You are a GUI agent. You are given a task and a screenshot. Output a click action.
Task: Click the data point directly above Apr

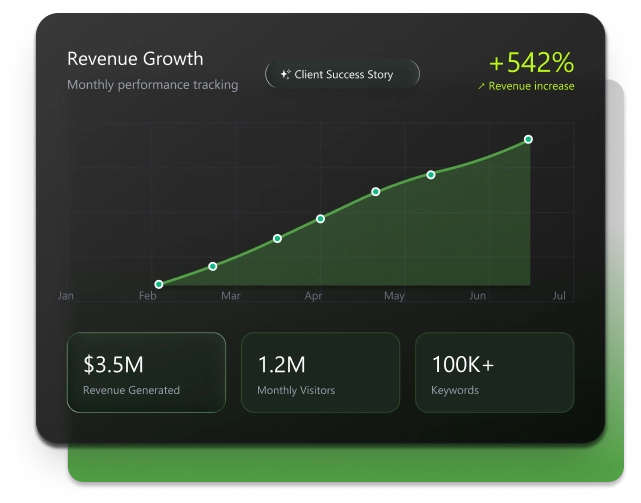coord(320,219)
